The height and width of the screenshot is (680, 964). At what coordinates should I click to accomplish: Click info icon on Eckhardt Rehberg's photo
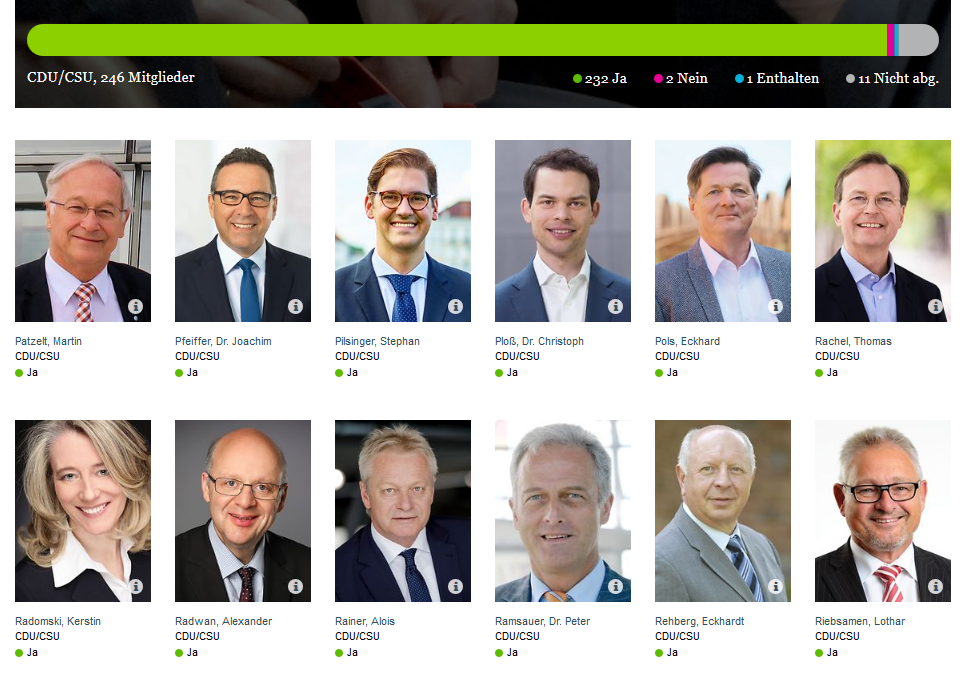pyautogui.click(x=775, y=587)
